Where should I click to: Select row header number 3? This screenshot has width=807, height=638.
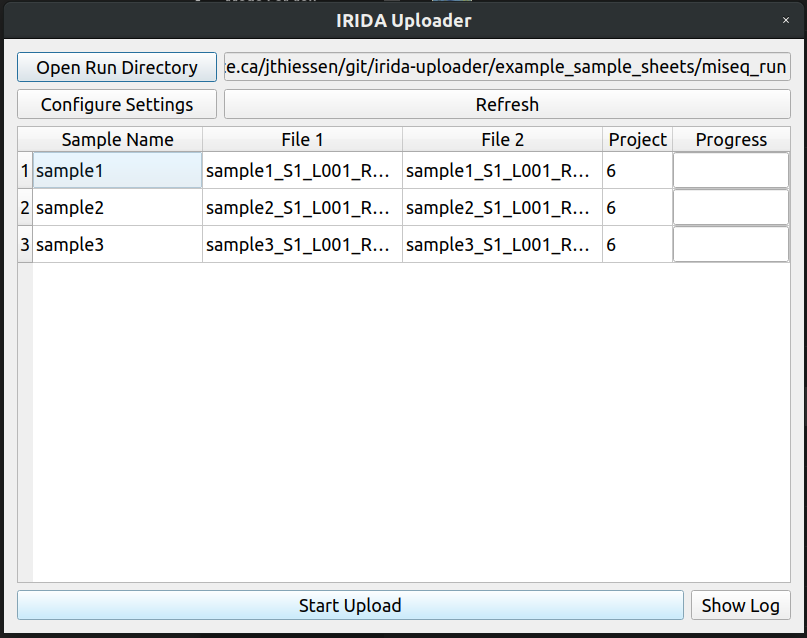click(25, 244)
